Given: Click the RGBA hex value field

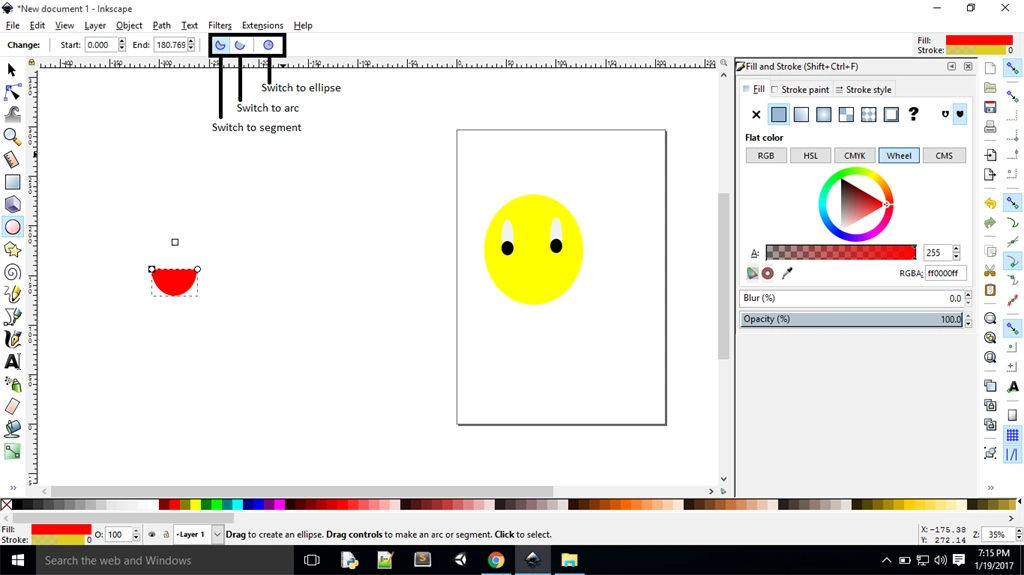Looking at the screenshot, I should pyautogui.click(x=945, y=273).
